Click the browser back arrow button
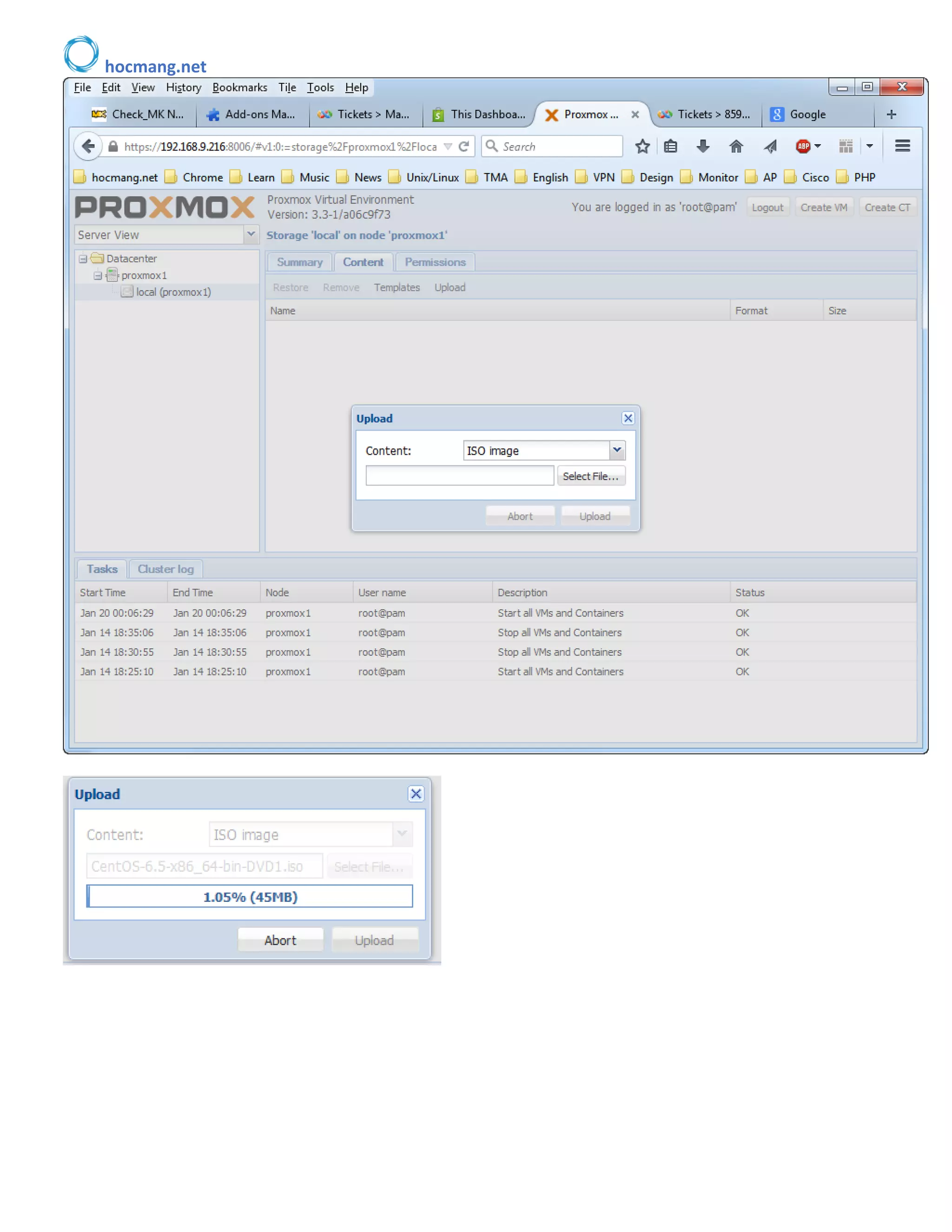Image resolution: width=952 pixels, height=1232 pixels. tap(88, 146)
